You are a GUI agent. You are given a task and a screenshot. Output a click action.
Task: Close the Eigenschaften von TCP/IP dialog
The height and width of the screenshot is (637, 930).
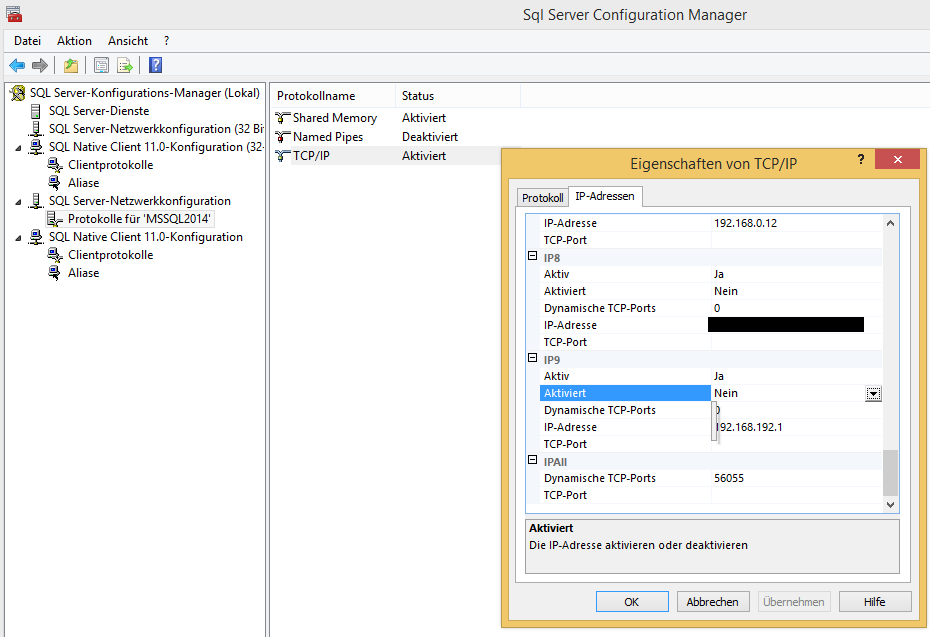[897, 159]
